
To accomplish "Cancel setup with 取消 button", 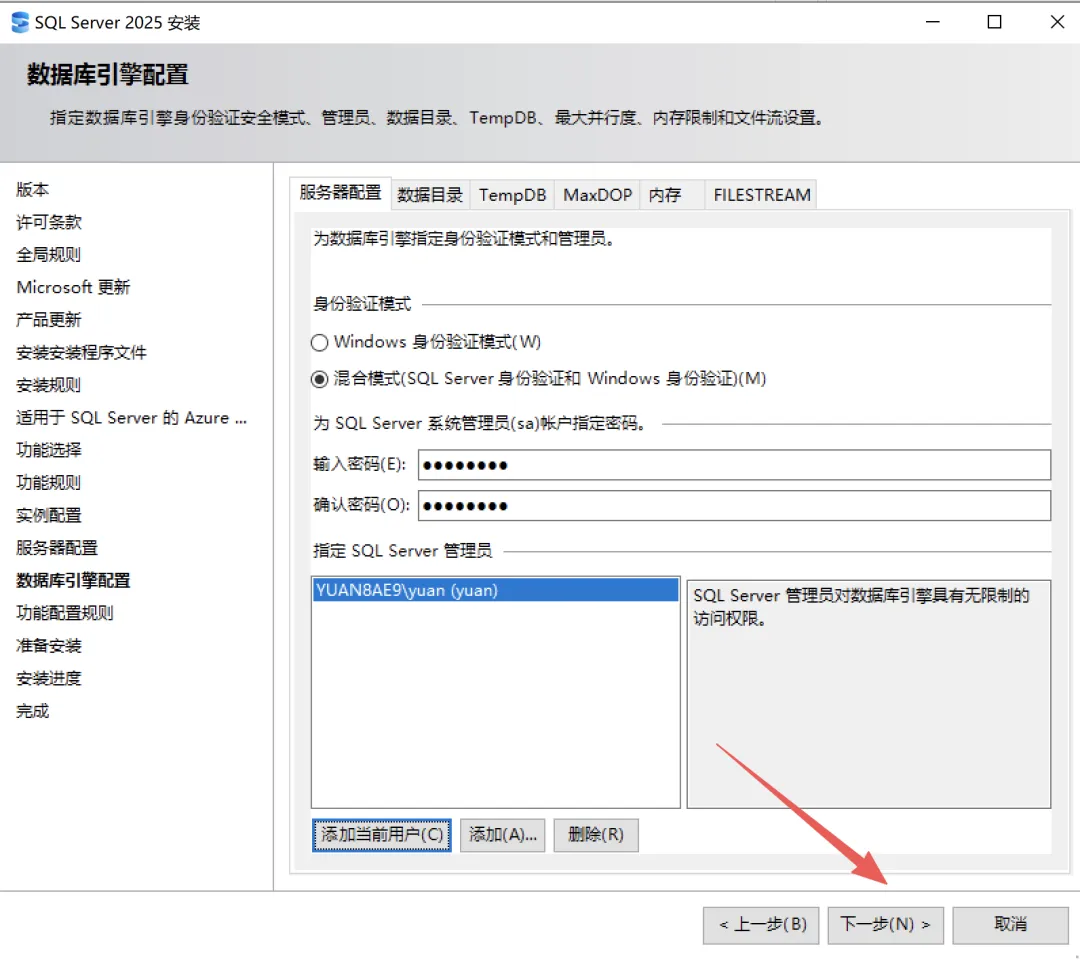I will coord(1010,924).
